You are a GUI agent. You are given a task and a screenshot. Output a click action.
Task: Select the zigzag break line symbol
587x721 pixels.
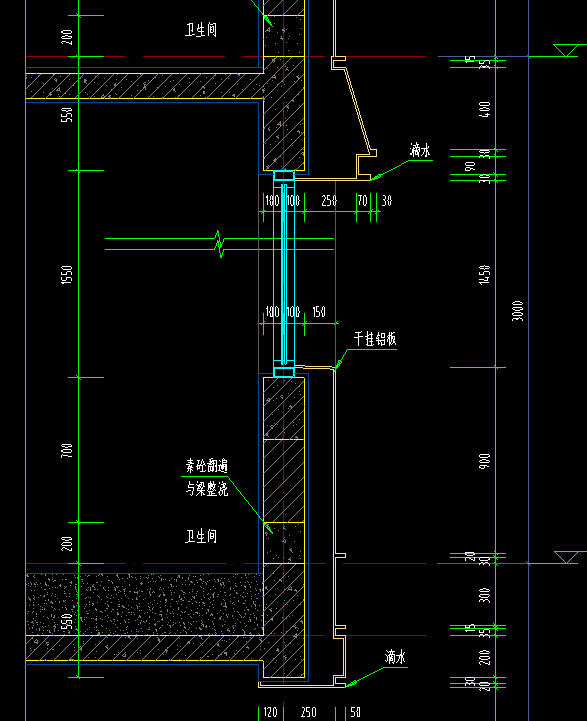(x=219, y=244)
